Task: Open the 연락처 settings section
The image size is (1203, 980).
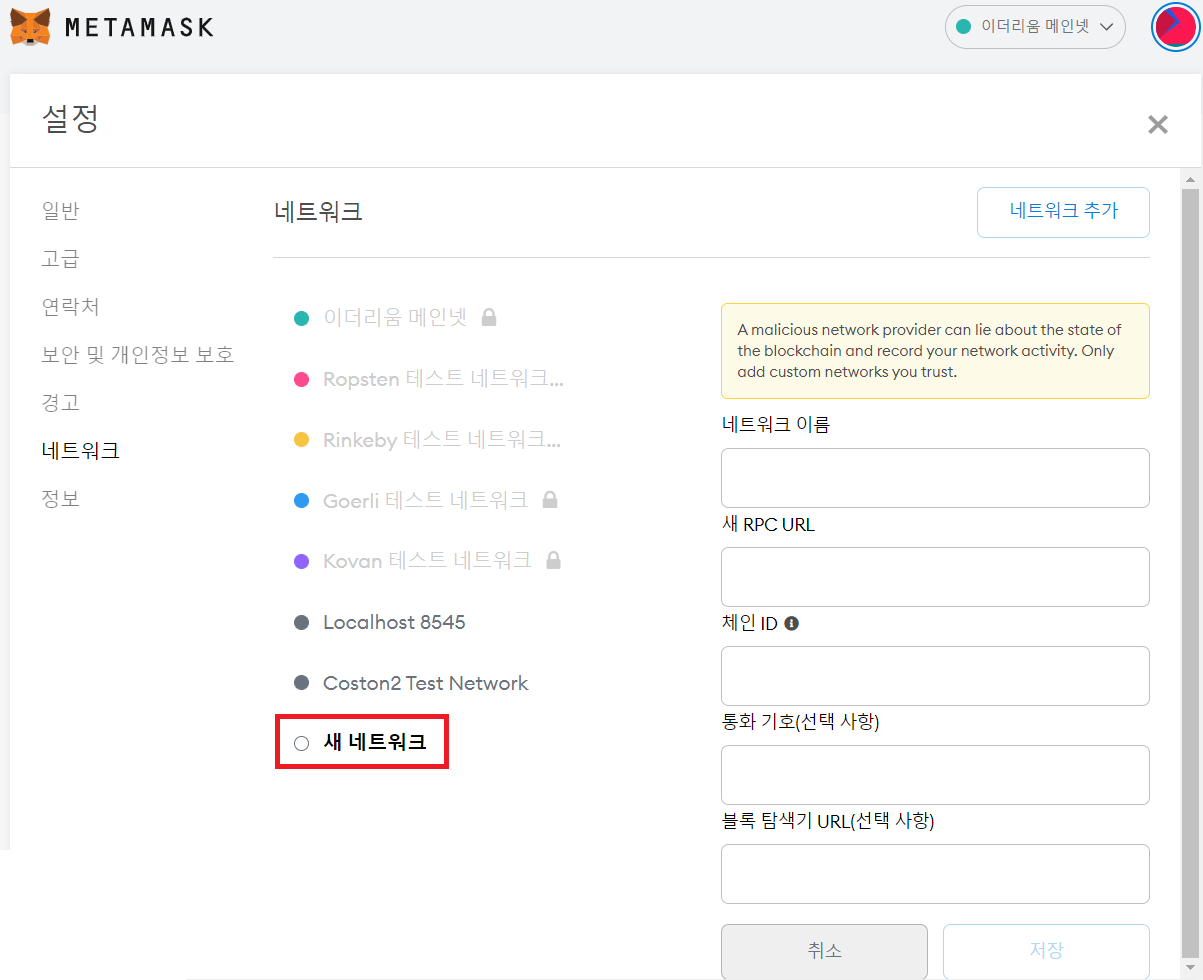Action: pos(70,307)
